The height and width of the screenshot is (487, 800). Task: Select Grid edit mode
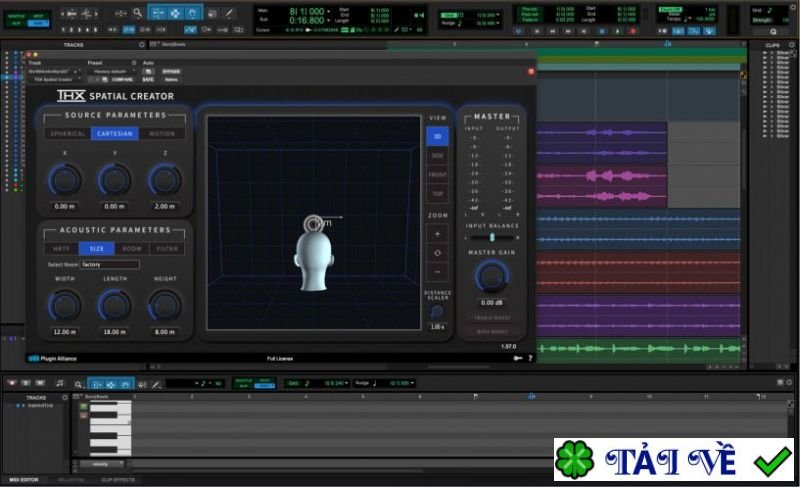tap(38, 23)
